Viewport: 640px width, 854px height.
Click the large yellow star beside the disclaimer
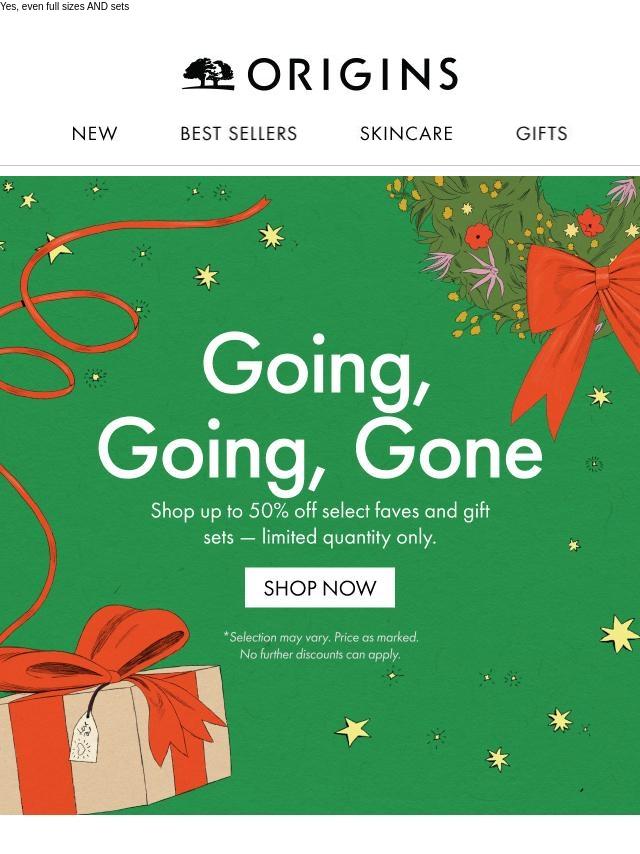click(x=620, y=634)
